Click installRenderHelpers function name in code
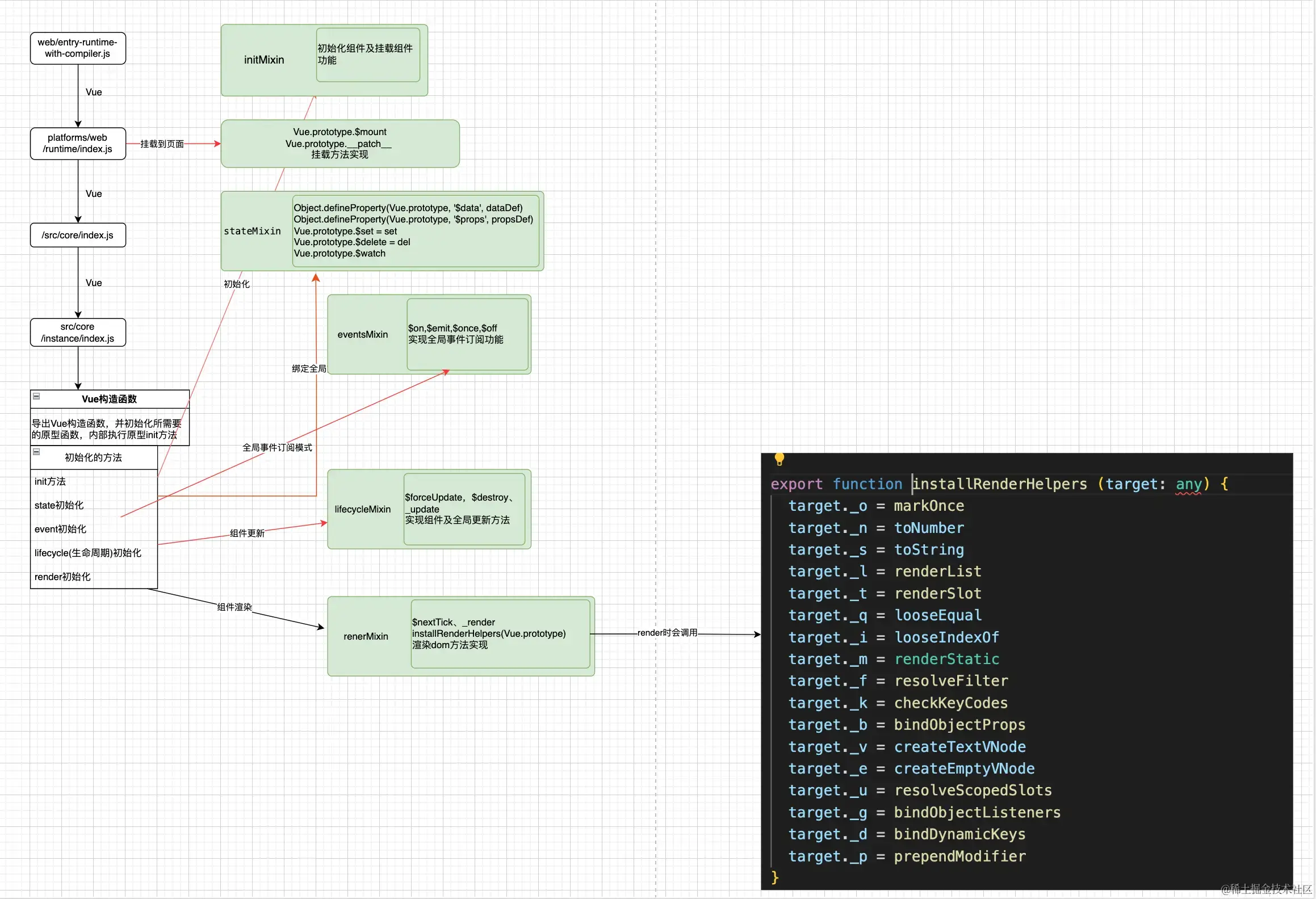The image size is (1316, 899). (999, 484)
